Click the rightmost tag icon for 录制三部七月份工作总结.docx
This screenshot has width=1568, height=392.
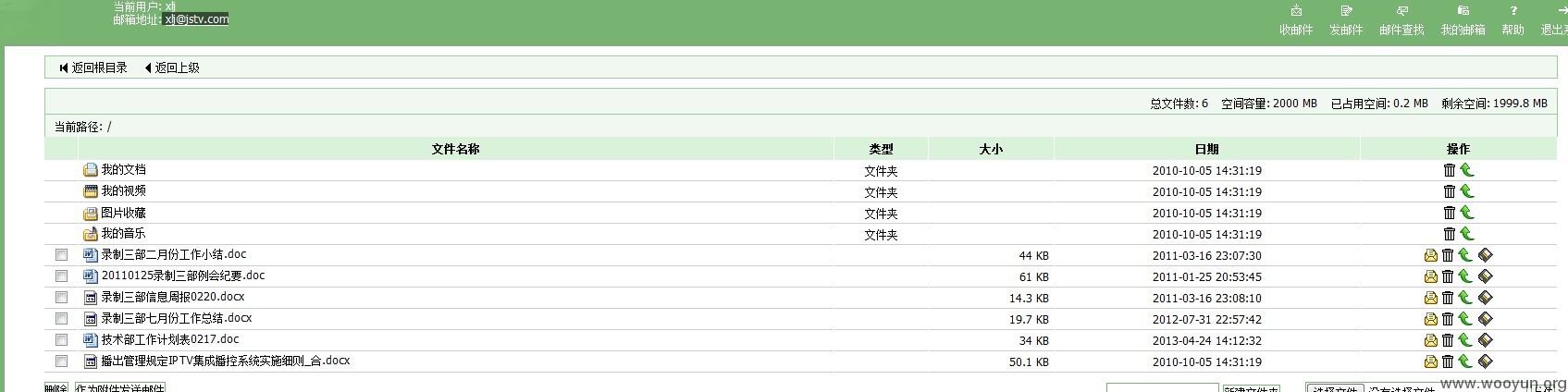click(x=1486, y=319)
